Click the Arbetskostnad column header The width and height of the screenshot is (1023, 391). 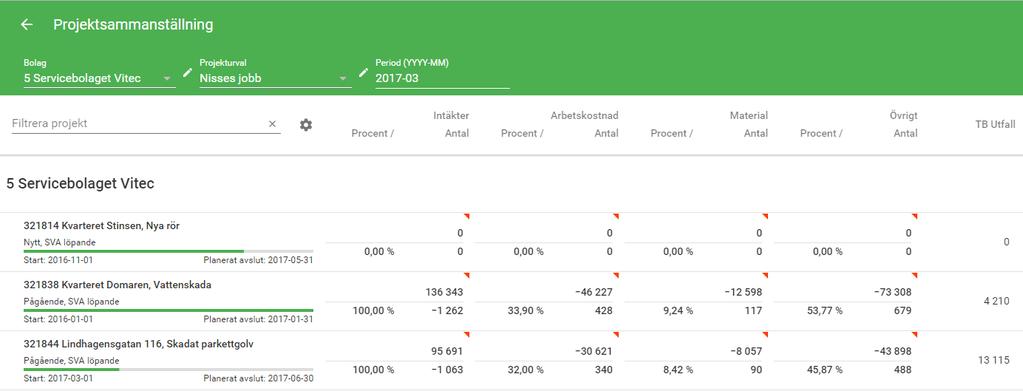pos(585,116)
